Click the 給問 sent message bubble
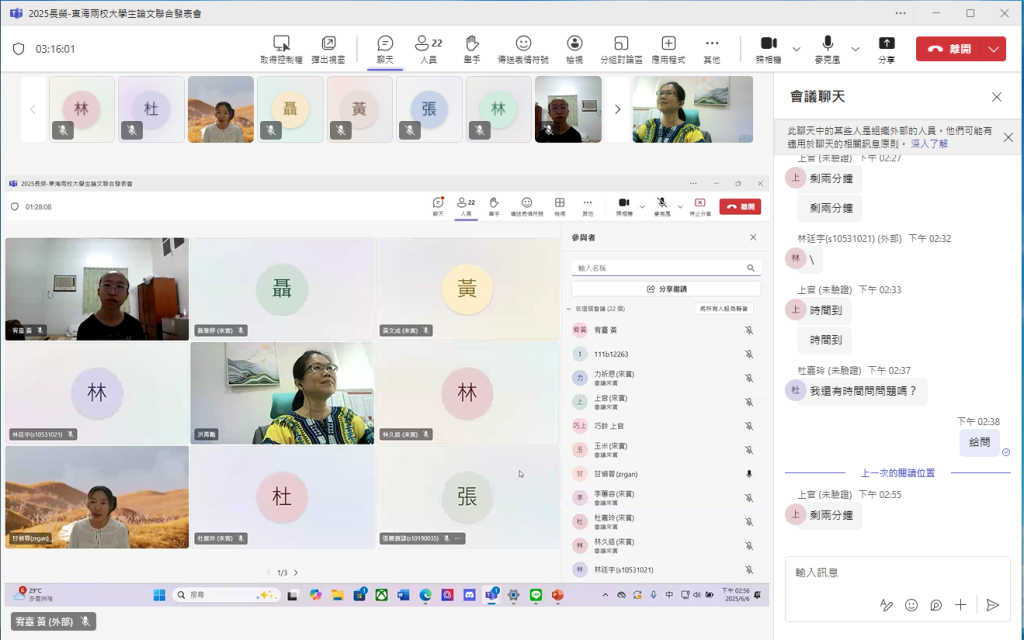 click(979, 442)
